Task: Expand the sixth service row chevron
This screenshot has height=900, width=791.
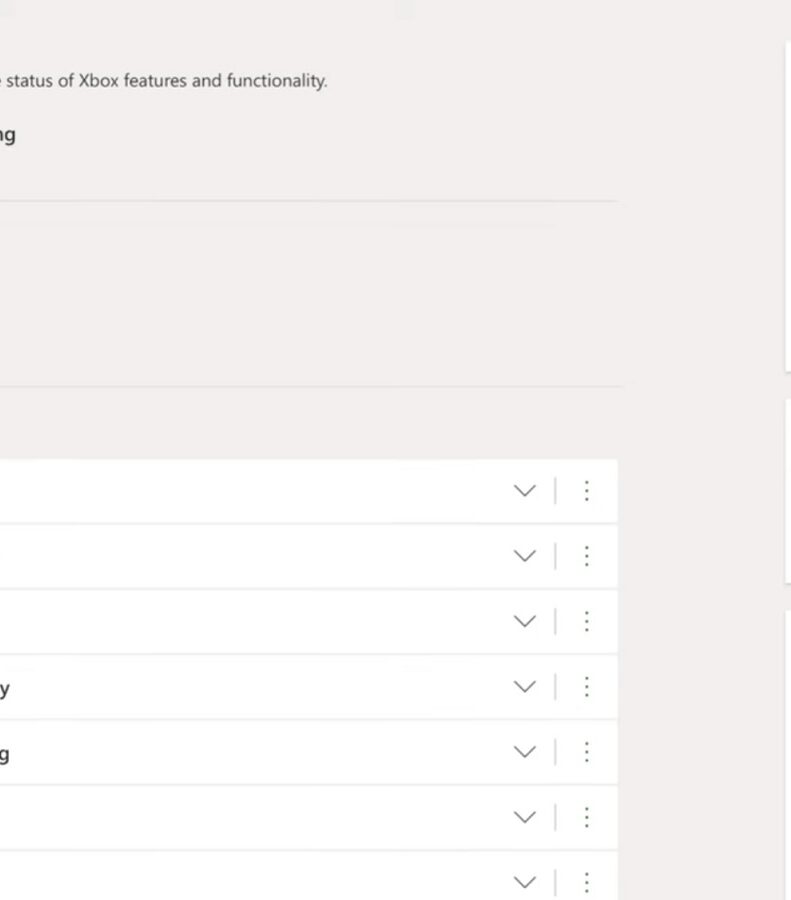Action: point(525,817)
